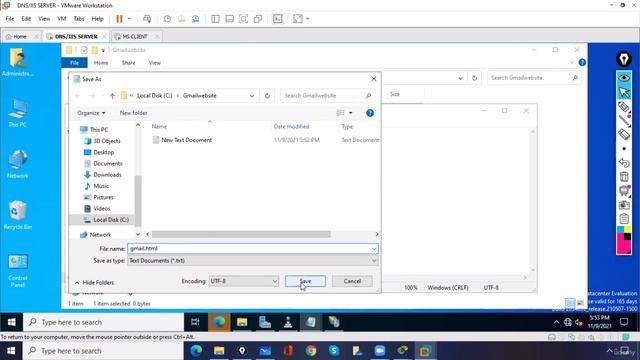The width and height of the screenshot is (640, 360).
Task: Open the Encoding UTF-8 dropdown
Action: click(x=244, y=281)
